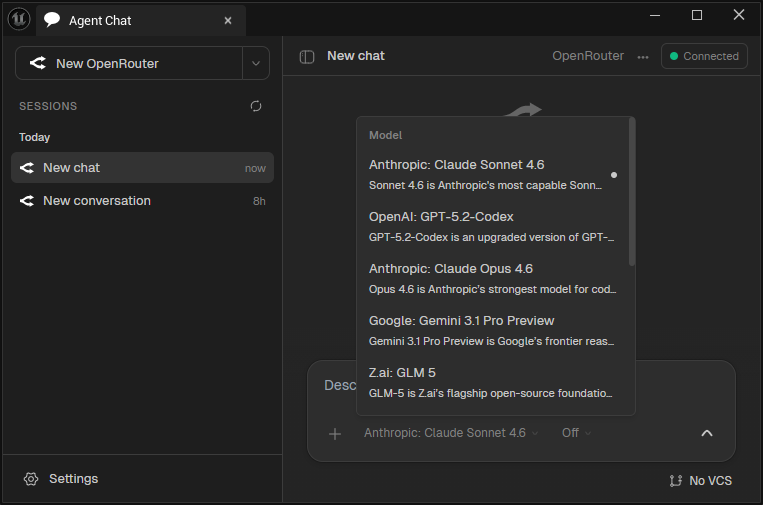This screenshot has height=505, width=763.
Task: Open the three-dots more options menu
Action: (x=643, y=57)
